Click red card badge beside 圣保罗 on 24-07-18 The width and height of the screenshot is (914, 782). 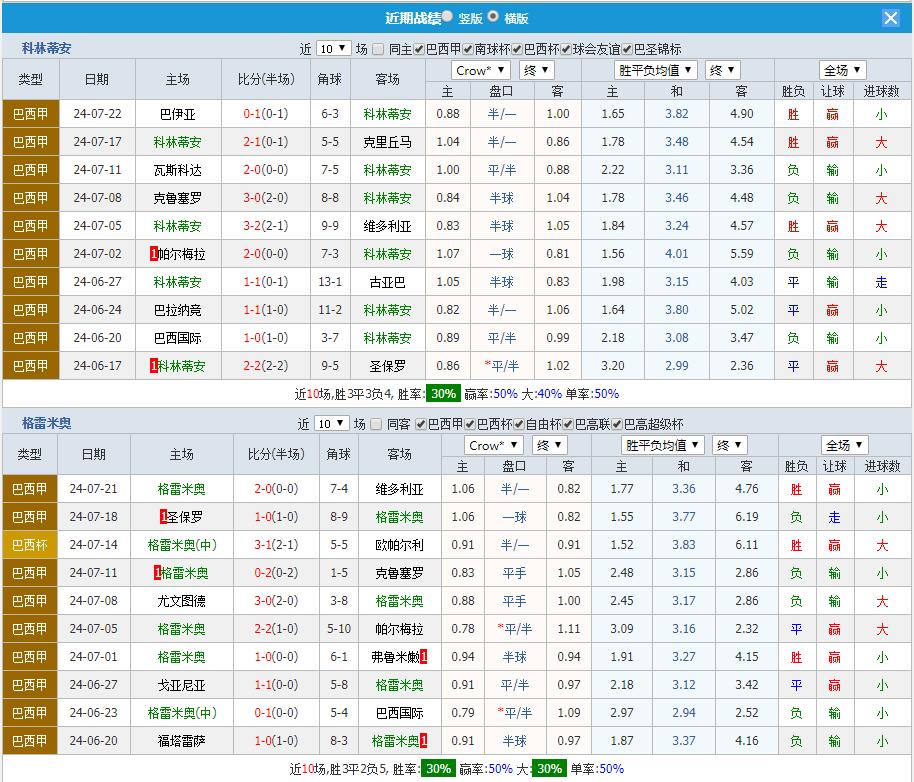point(163,517)
